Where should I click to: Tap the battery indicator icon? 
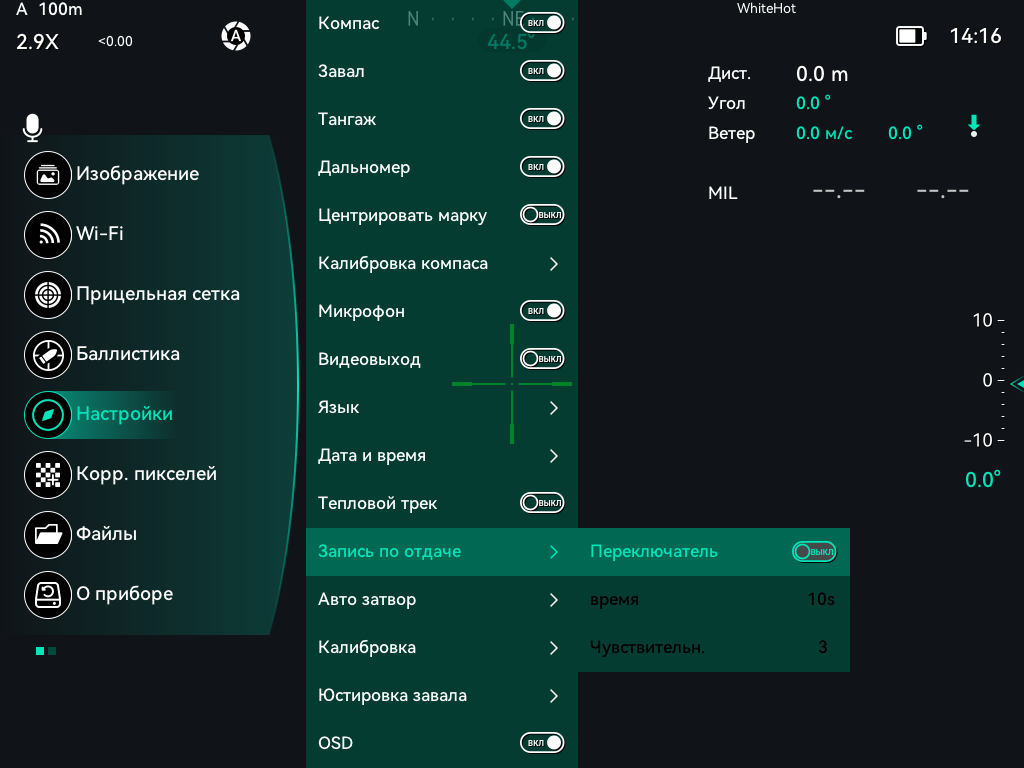(911, 36)
